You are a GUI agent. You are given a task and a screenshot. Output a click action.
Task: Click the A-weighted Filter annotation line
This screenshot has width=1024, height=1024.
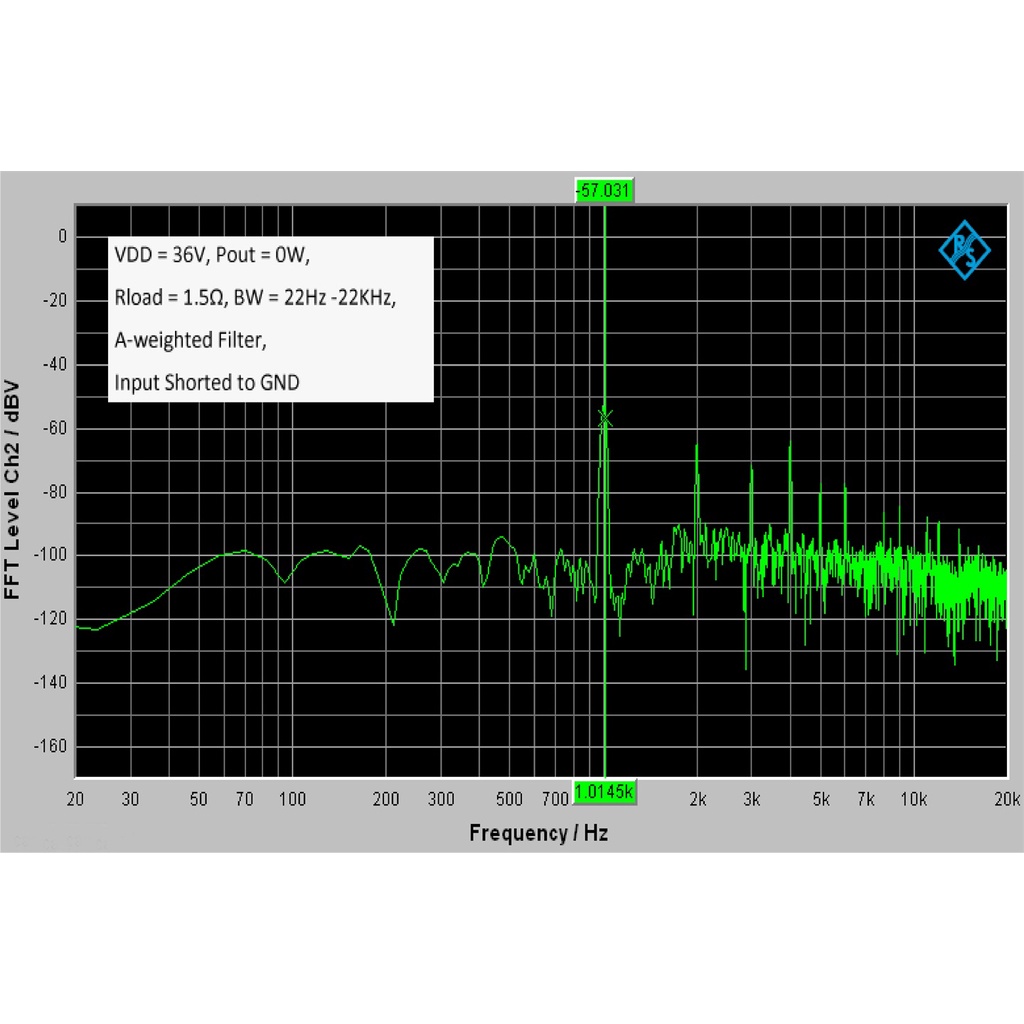pos(190,340)
